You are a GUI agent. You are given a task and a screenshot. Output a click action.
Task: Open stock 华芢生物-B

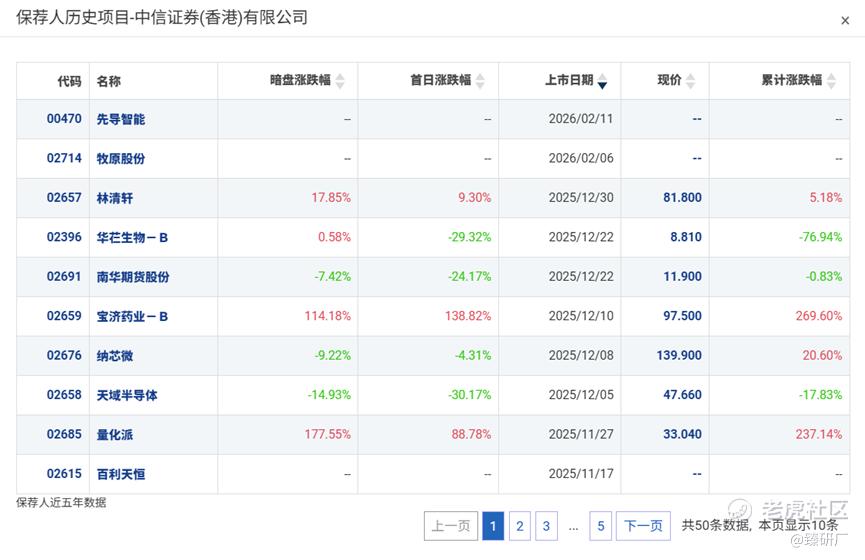pyautogui.click(x=132, y=237)
